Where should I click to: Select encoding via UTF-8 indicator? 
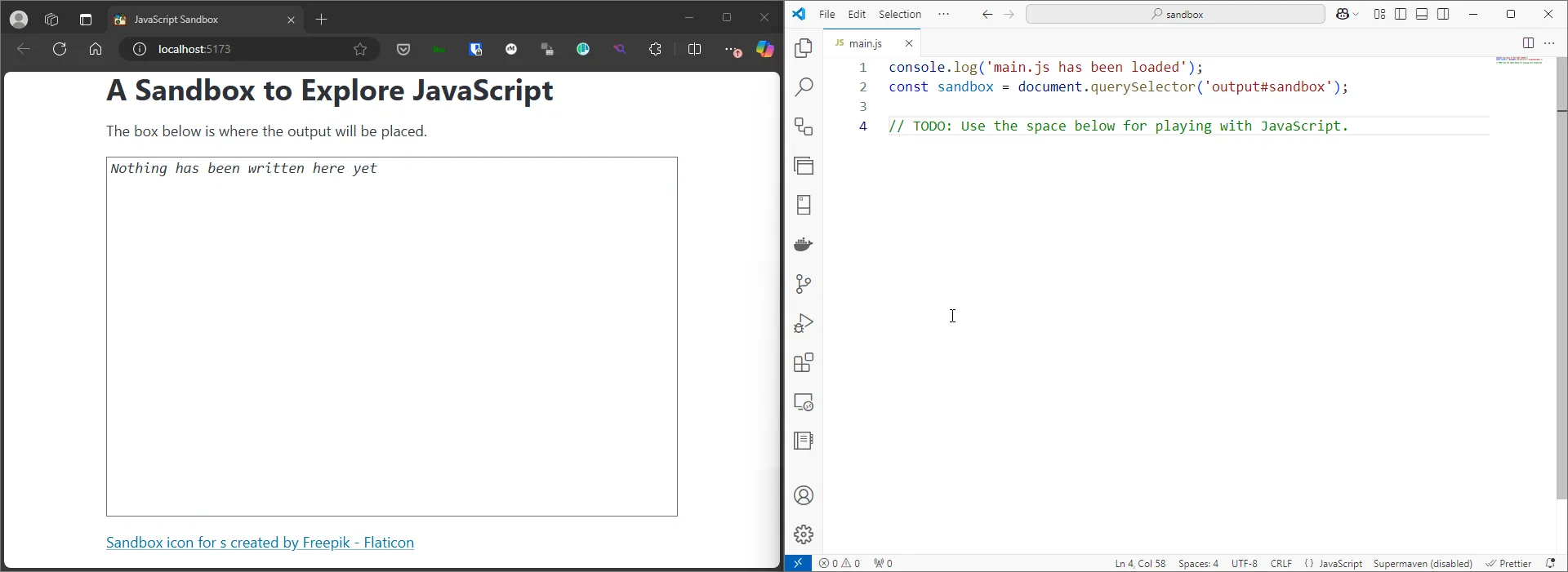pos(1245,563)
